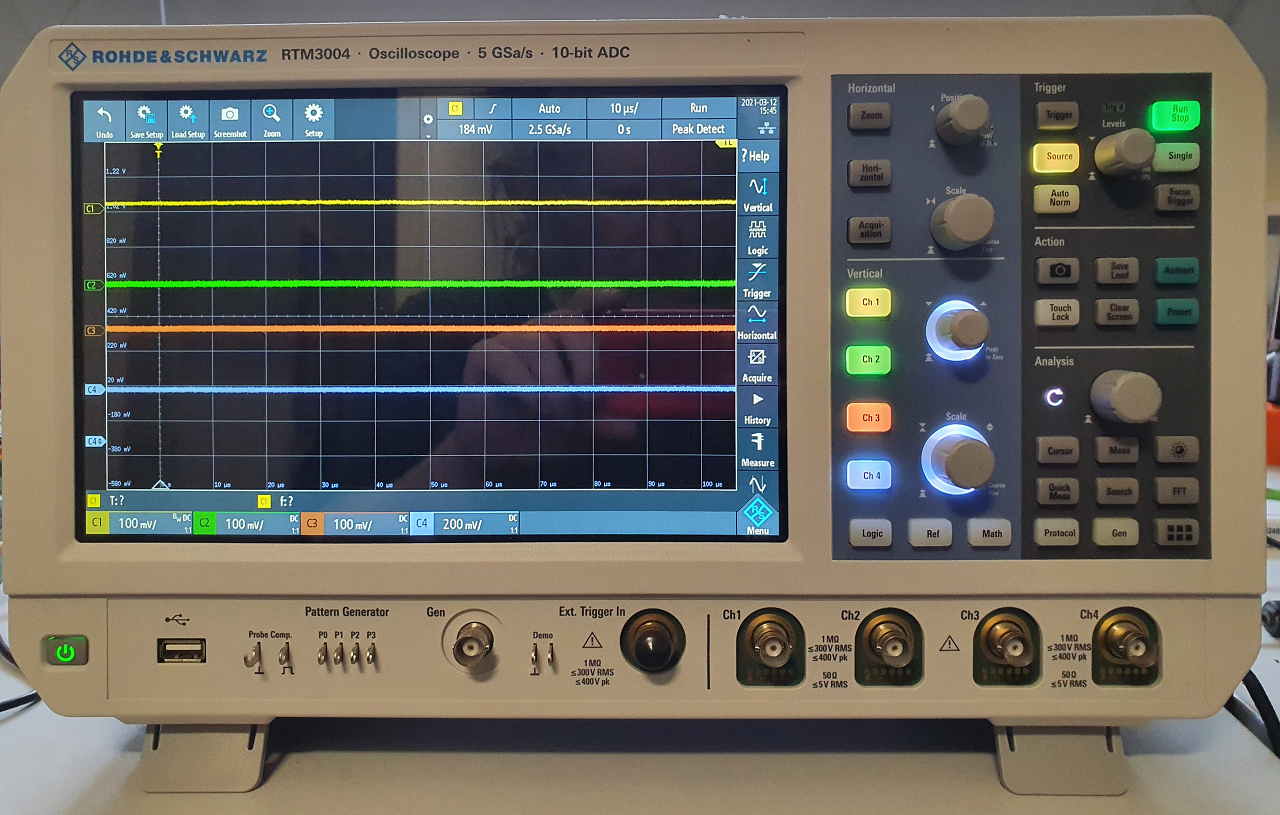Screen dimensions: 1280x815
Task: Take a capture with the on-screen Screenshot icon
Action: [x=230, y=120]
